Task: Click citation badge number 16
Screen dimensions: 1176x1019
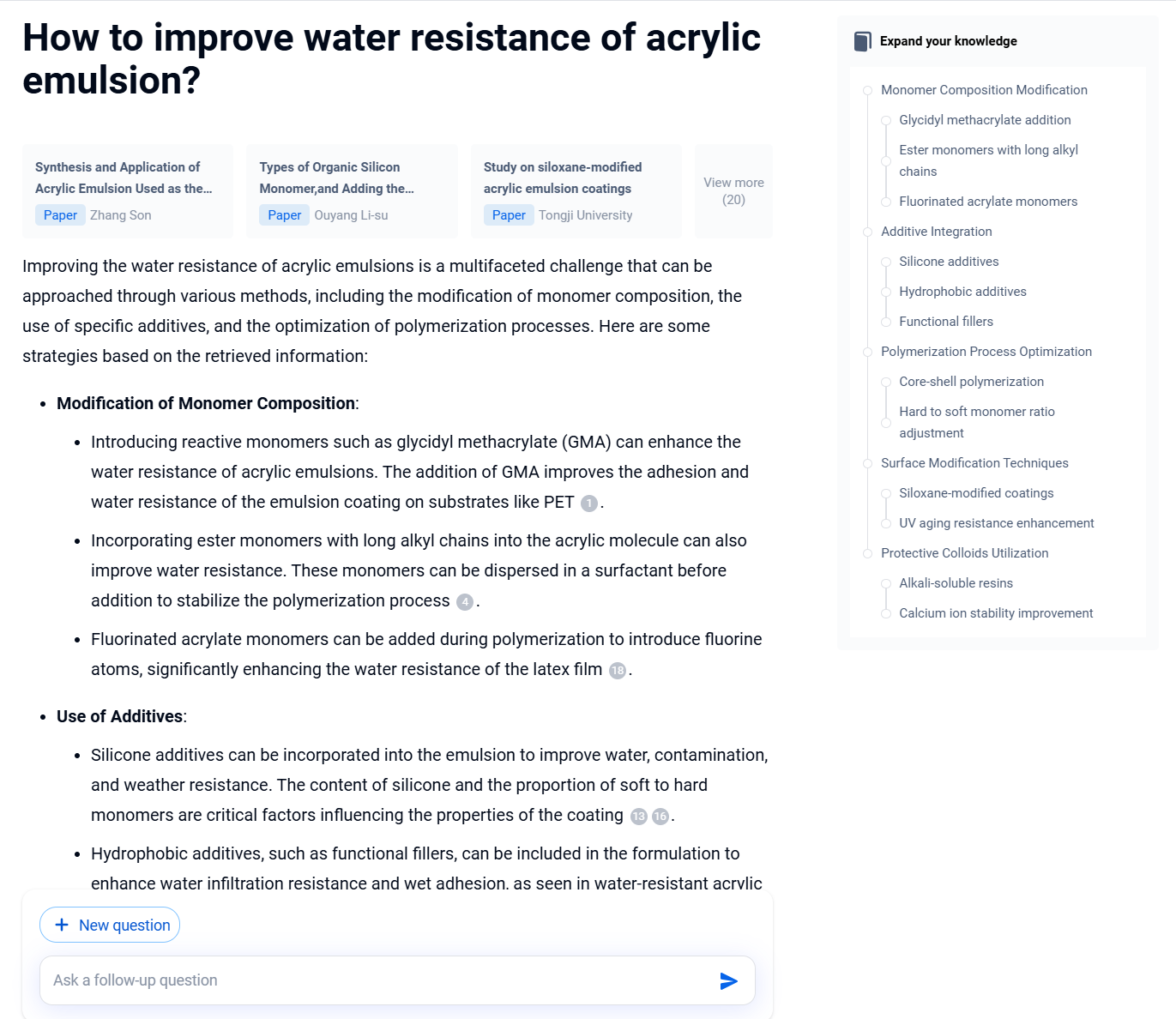Action: pyautogui.click(x=660, y=817)
